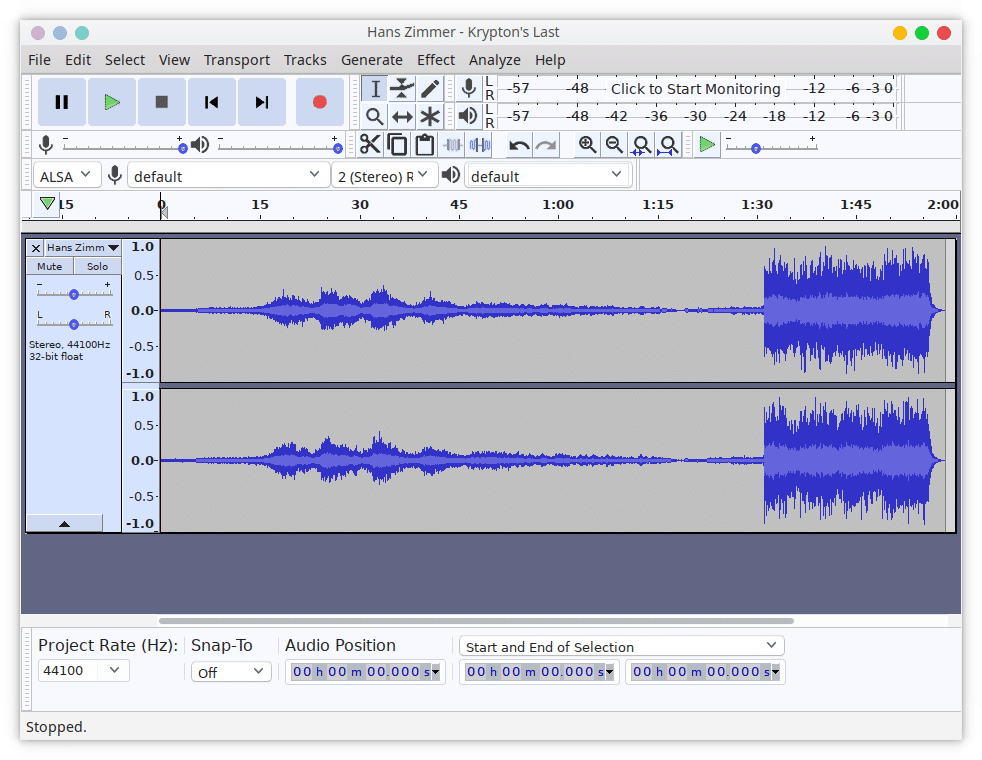982x760 pixels.
Task: Skip to end of track
Action: [262, 102]
